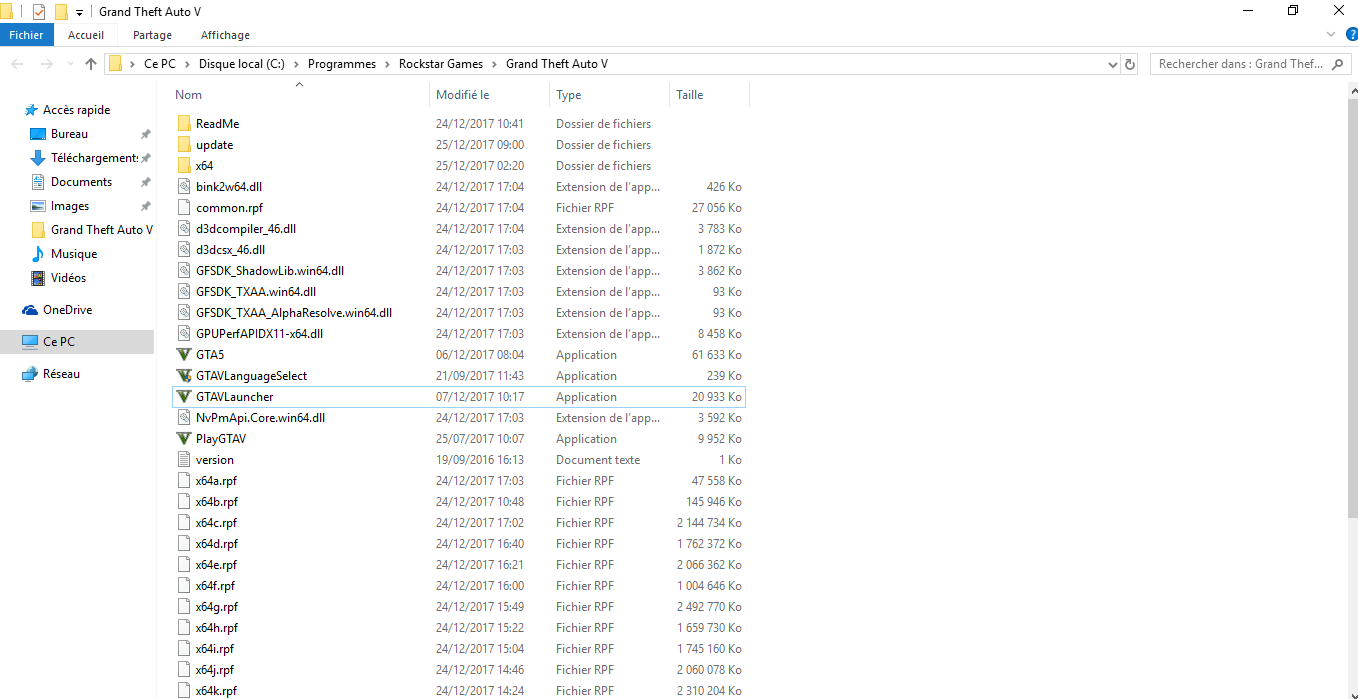1358x699 pixels.
Task: Expand the Disque local (C:) breadcrumb chevron
Action: 296,64
